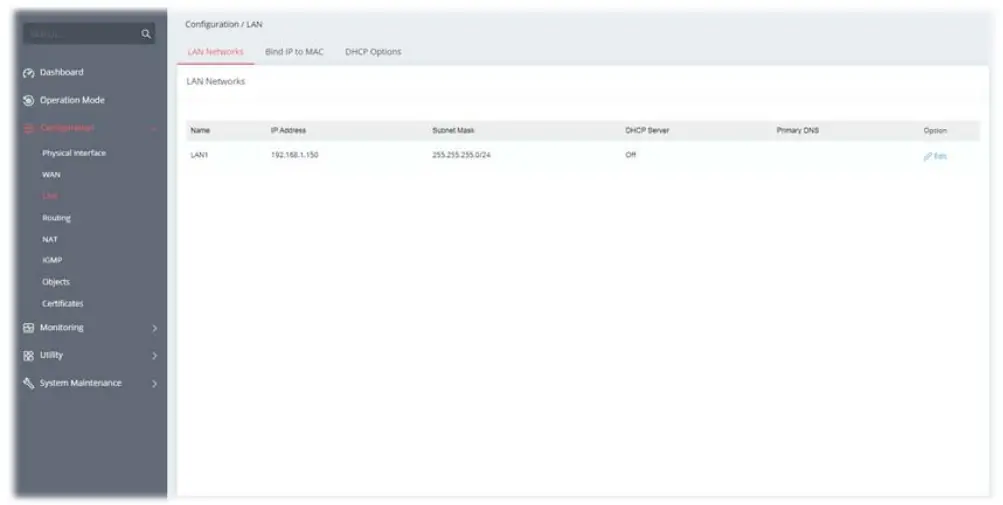Click the Dashboard gauge icon
This screenshot has width=1003, height=505.
click(x=28, y=73)
